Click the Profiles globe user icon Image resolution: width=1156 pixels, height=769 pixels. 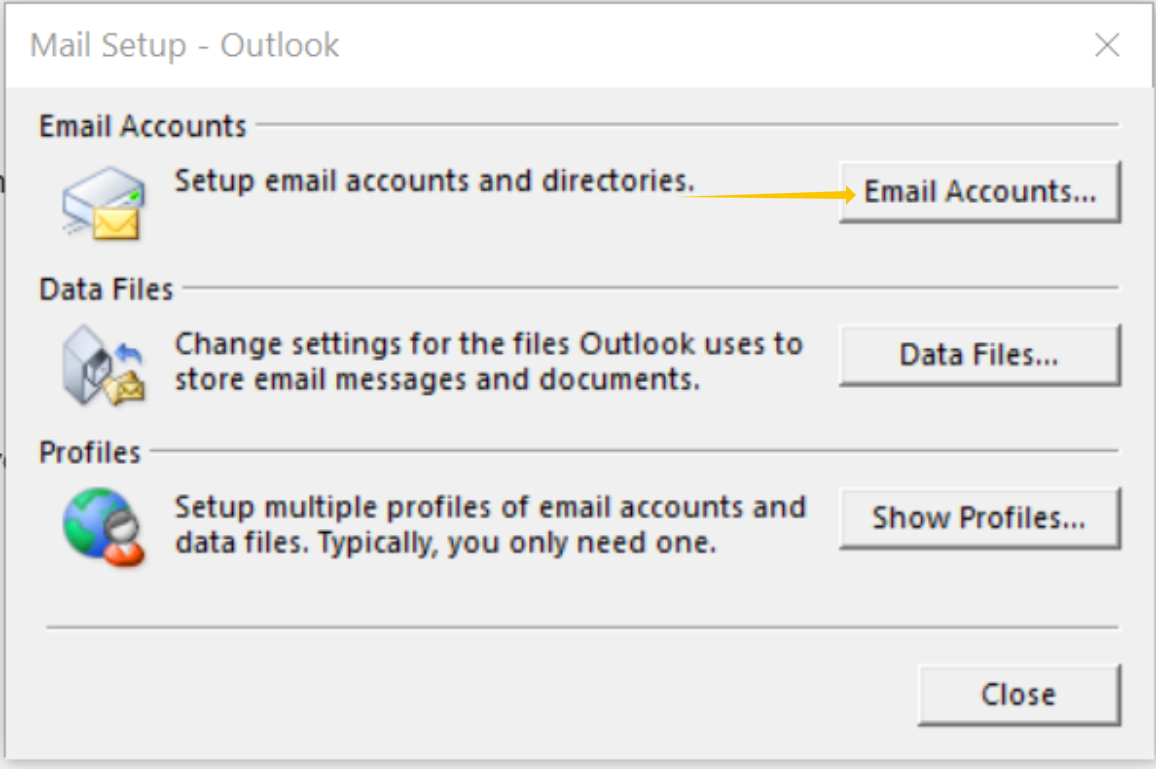click(103, 527)
